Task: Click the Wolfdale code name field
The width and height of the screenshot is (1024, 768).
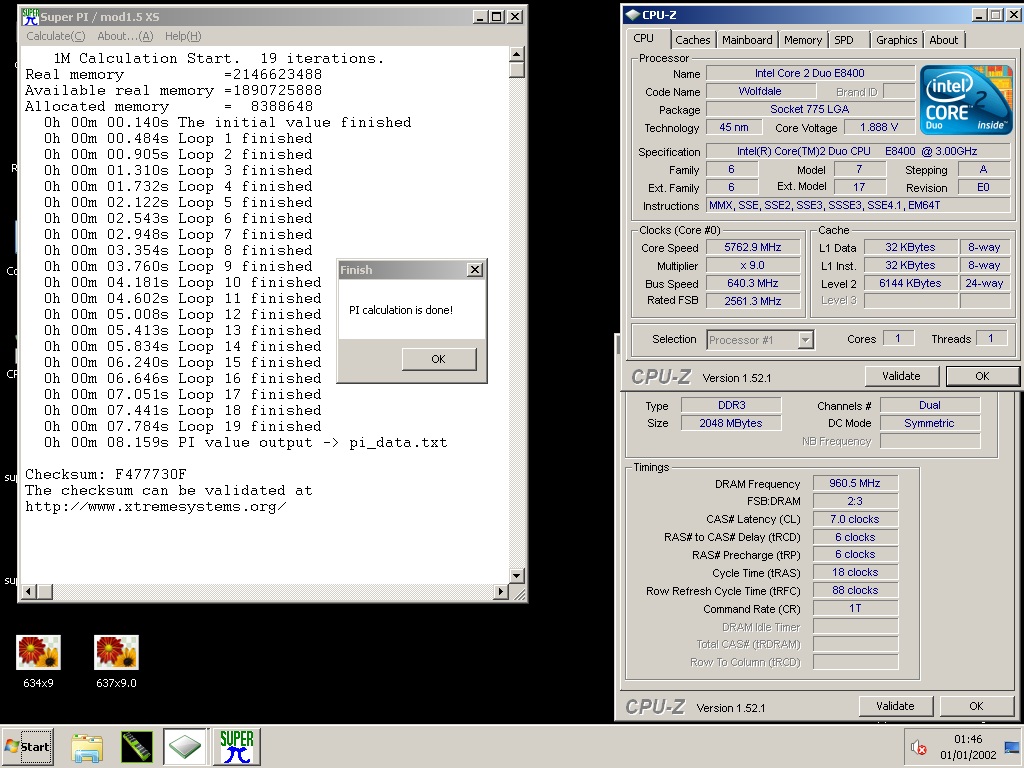Action: tap(760, 91)
